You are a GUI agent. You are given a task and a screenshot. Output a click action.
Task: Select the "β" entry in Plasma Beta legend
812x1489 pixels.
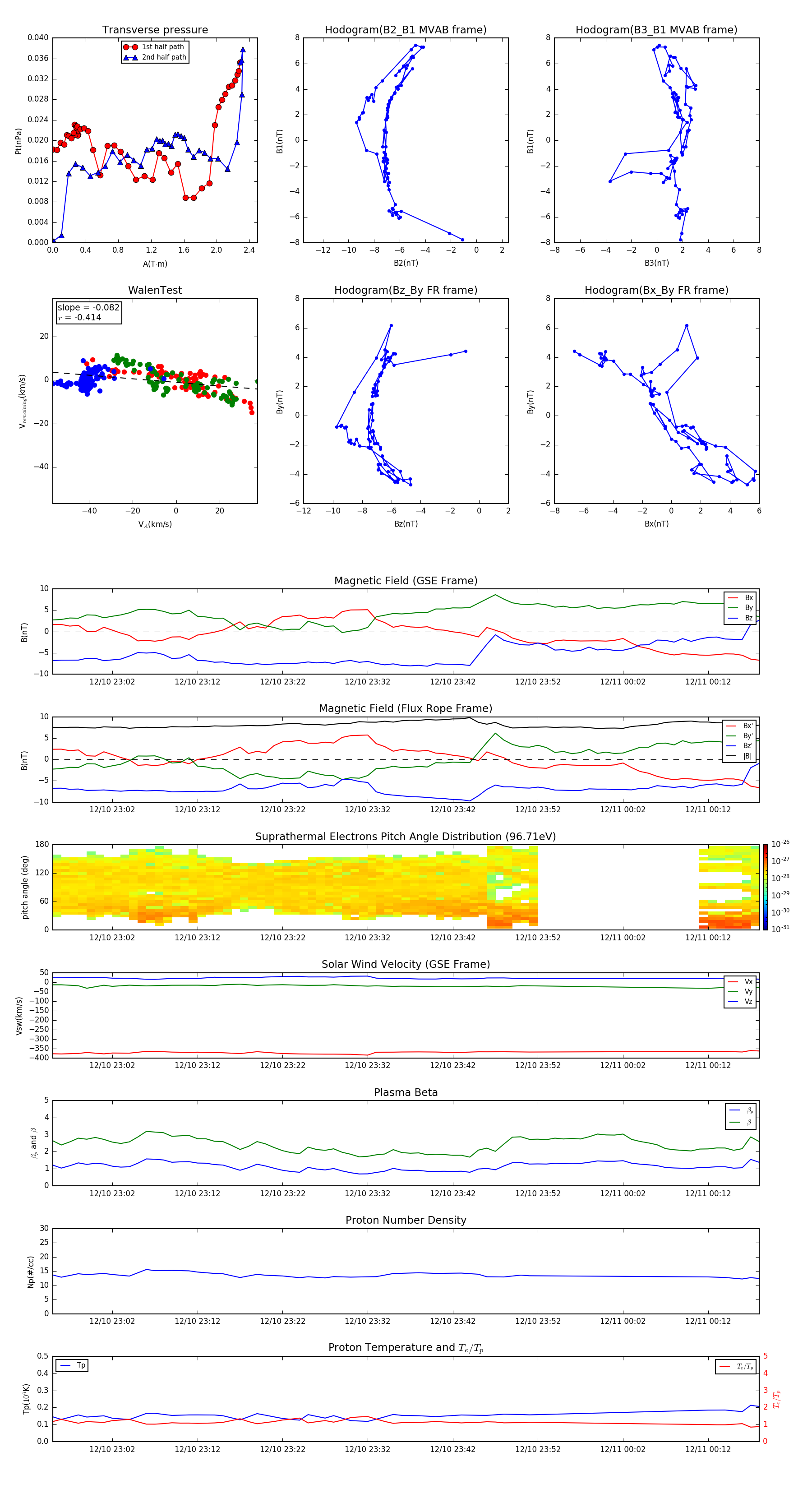[749, 1122]
